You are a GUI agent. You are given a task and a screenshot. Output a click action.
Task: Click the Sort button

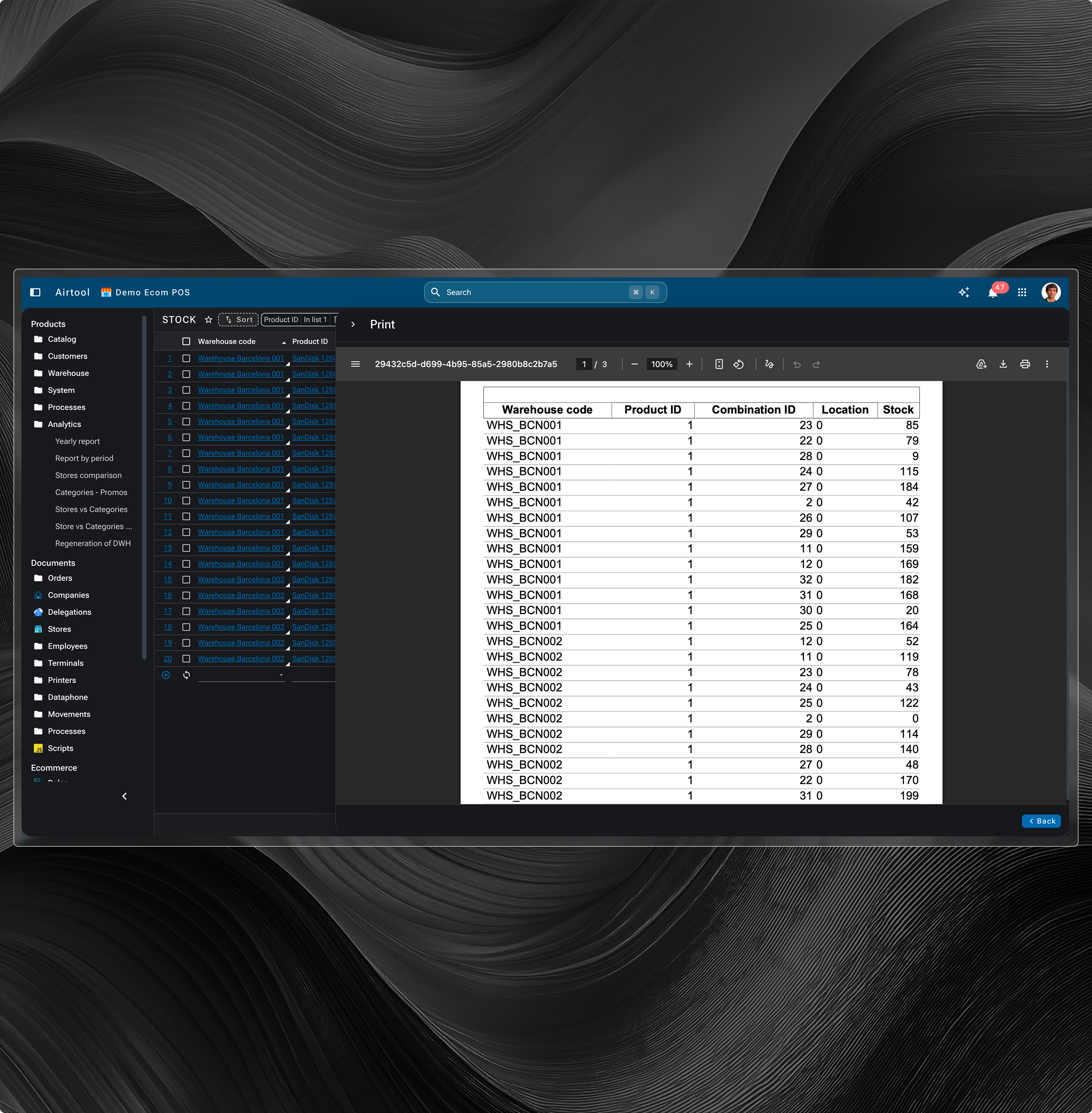point(238,320)
